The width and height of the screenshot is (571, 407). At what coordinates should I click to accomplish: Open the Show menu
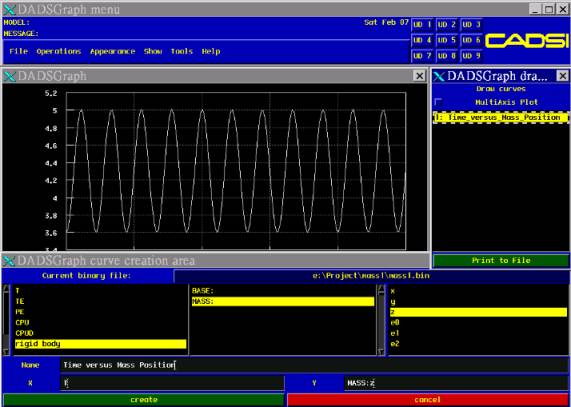coord(153,51)
